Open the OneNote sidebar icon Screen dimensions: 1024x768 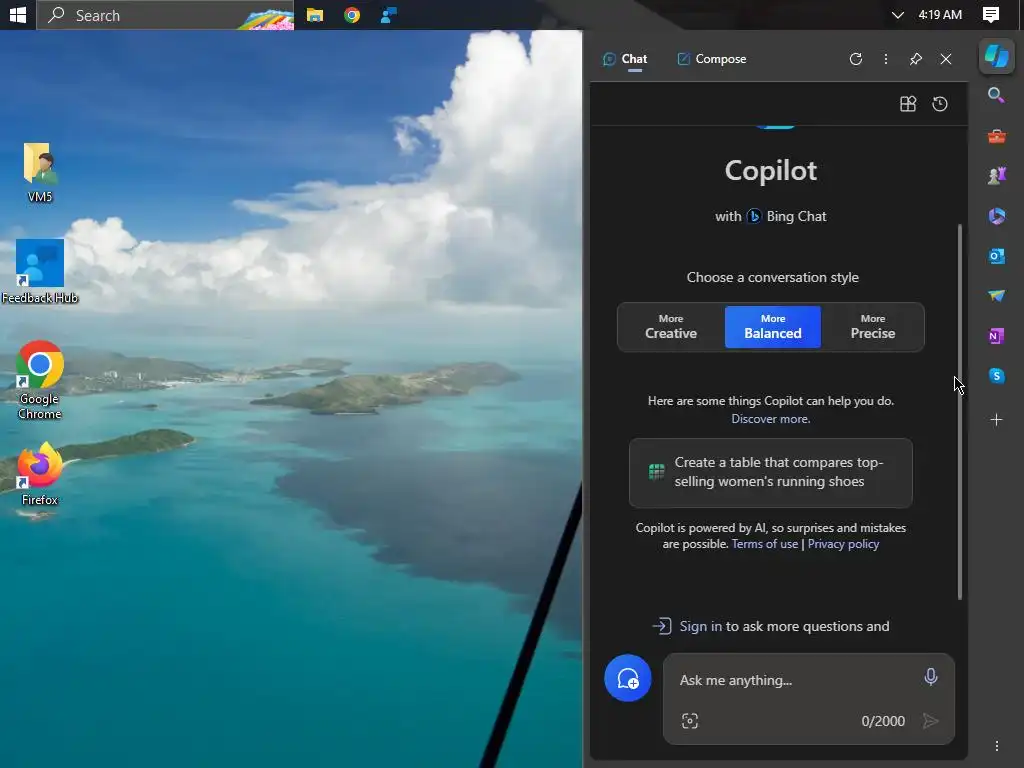pyautogui.click(x=997, y=336)
